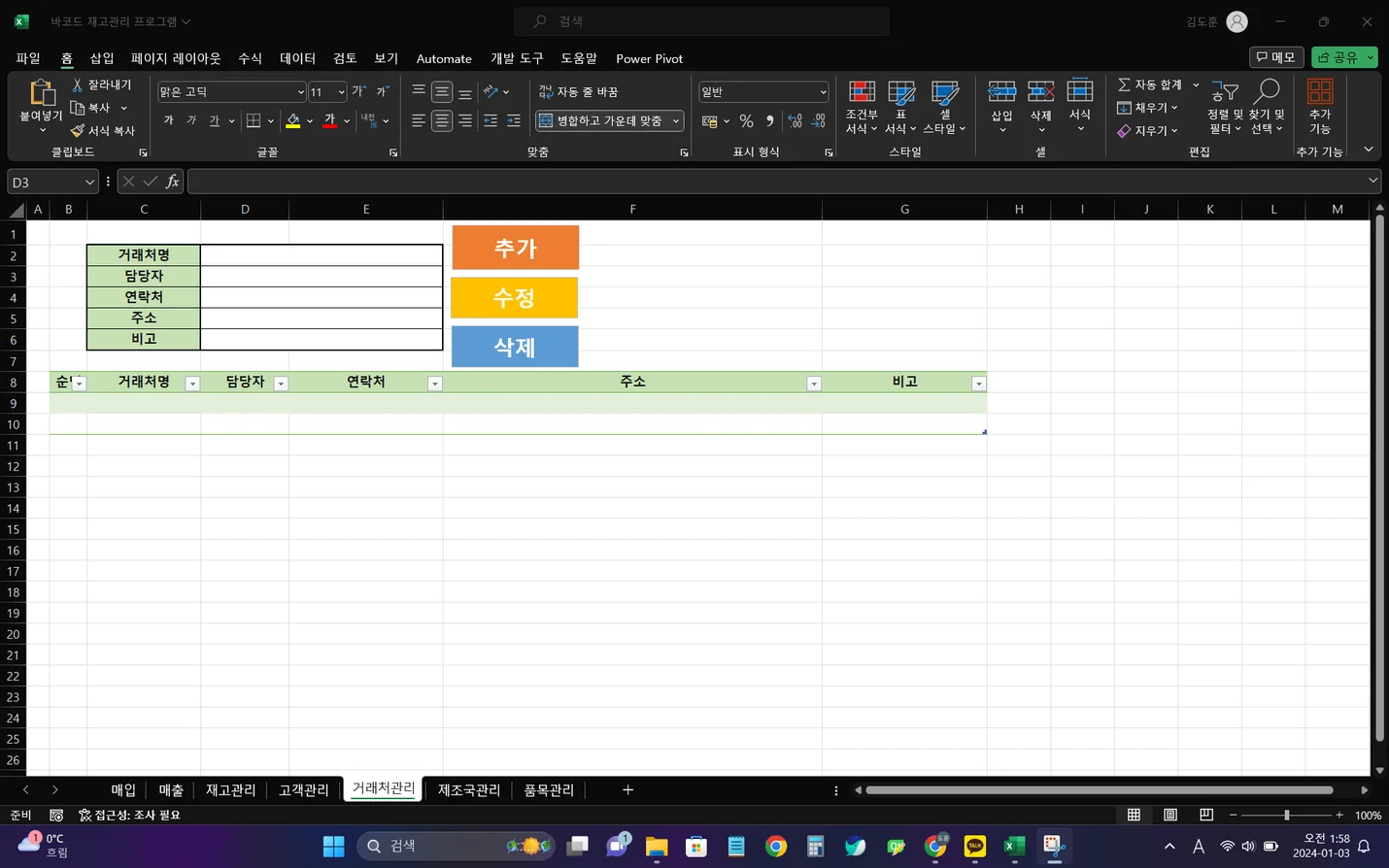
Task: Open the 삽입 ribbon tab
Action: (102, 58)
